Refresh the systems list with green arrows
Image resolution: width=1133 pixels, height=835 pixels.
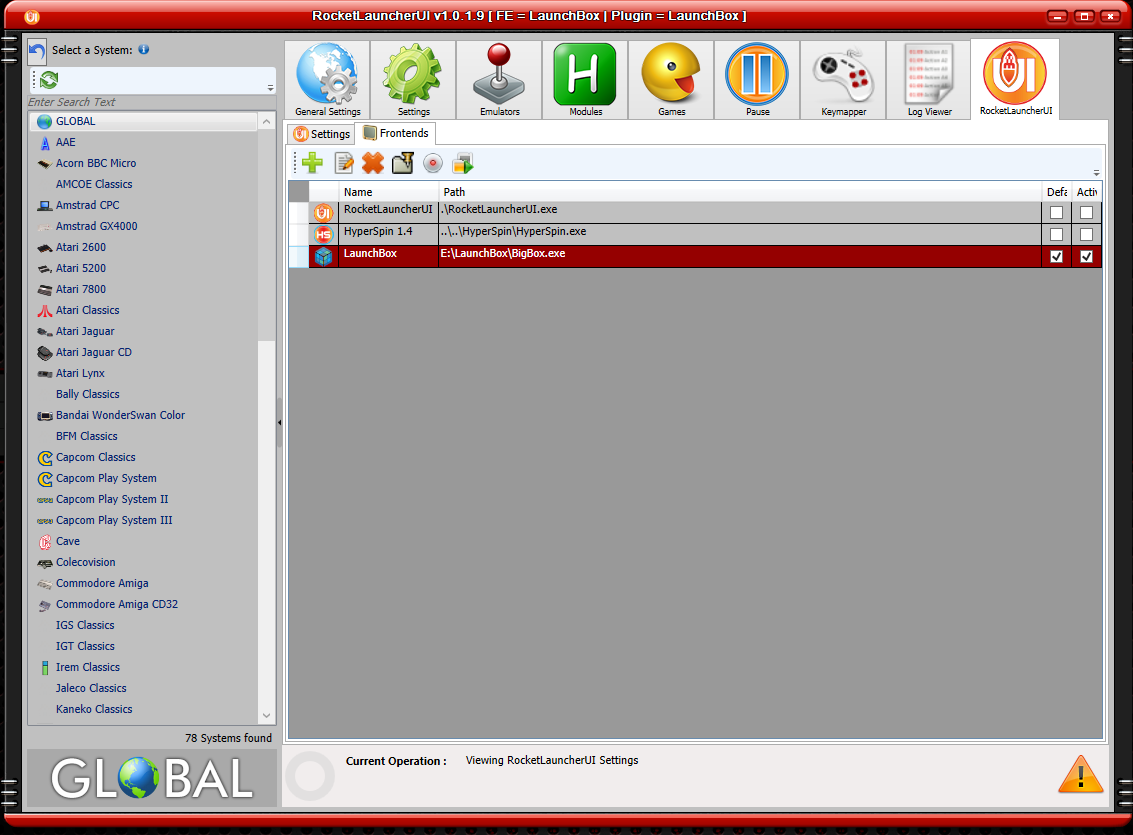49,79
